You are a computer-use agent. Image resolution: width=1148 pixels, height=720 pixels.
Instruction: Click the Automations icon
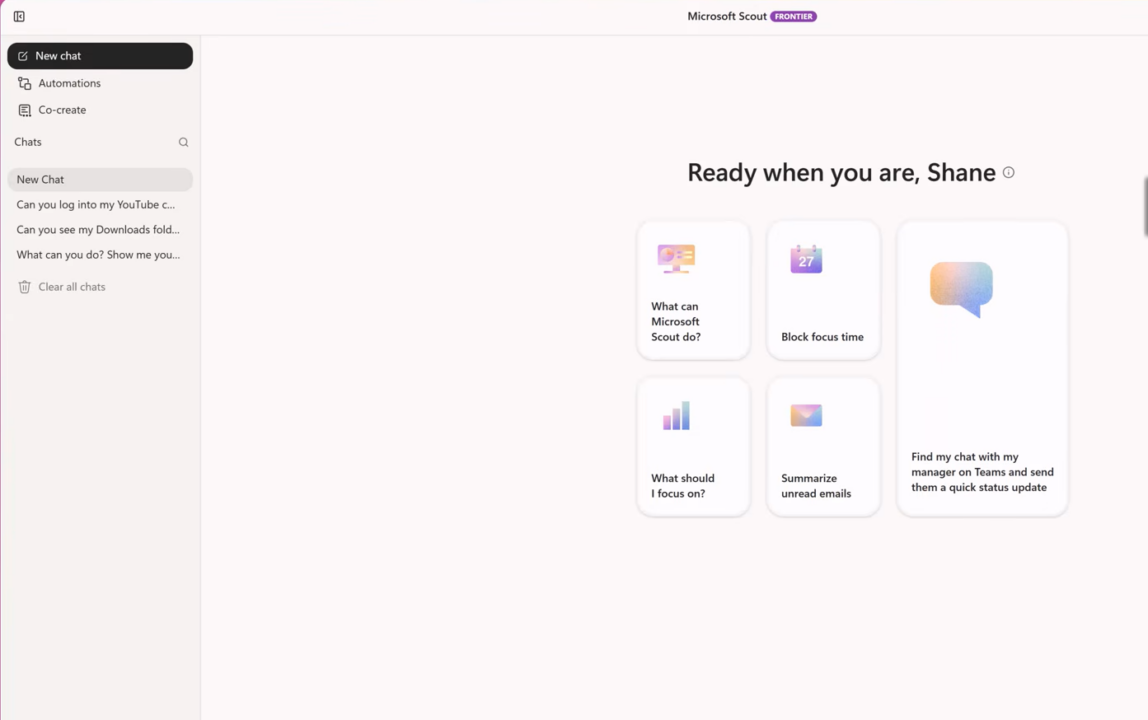click(25, 83)
